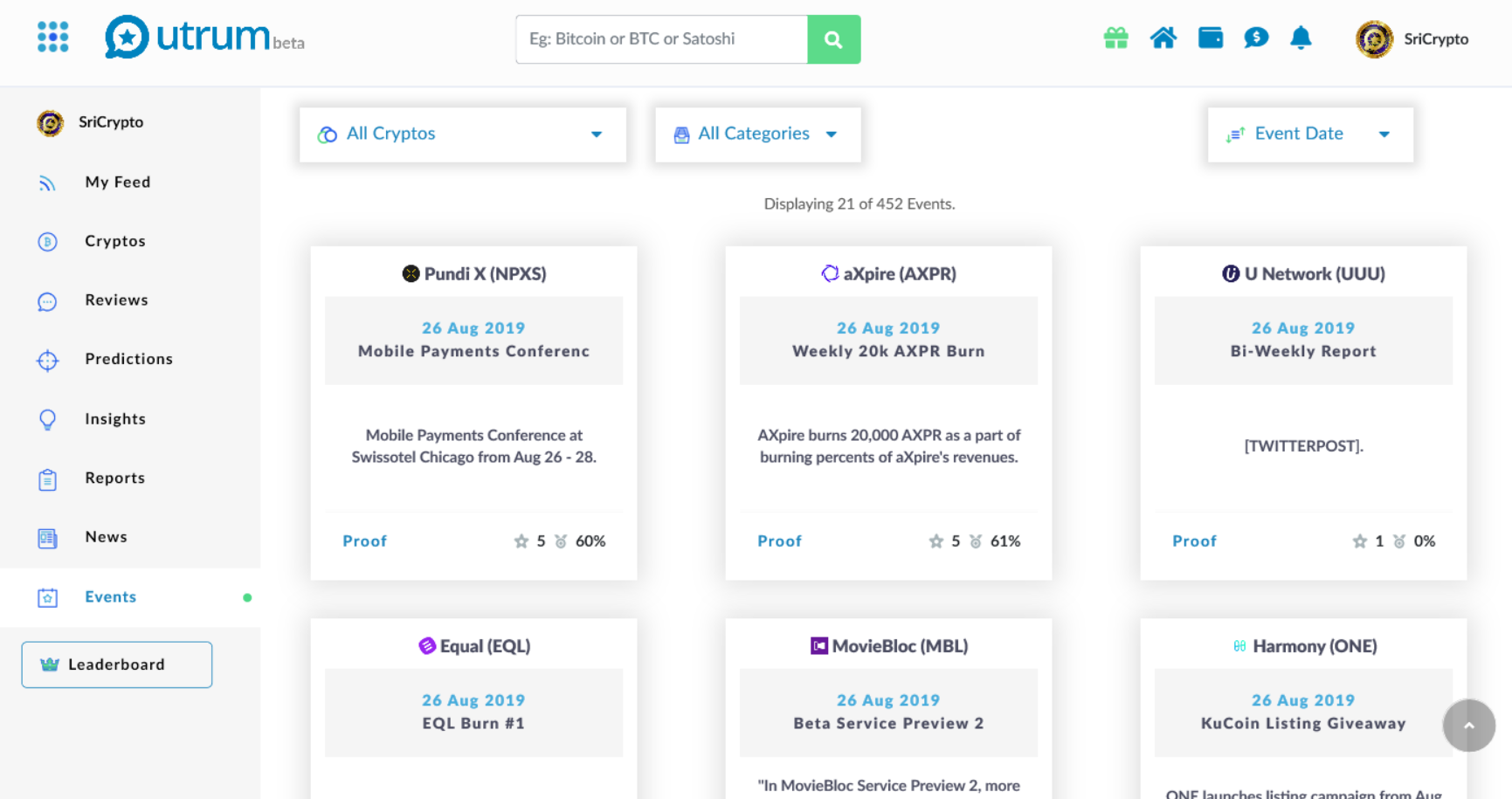Open the wallet icon
Image resolution: width=1512 pixels, height=799 pixels.
click(1210, 38)
